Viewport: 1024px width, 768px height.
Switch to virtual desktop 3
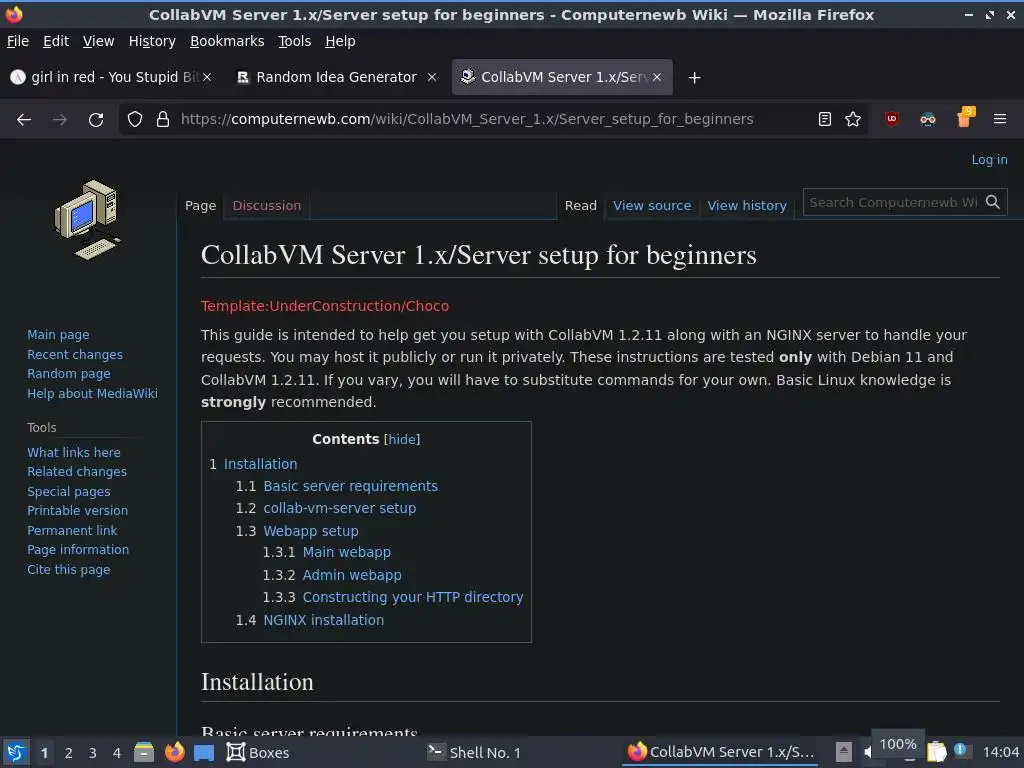[x=93, y=753]
